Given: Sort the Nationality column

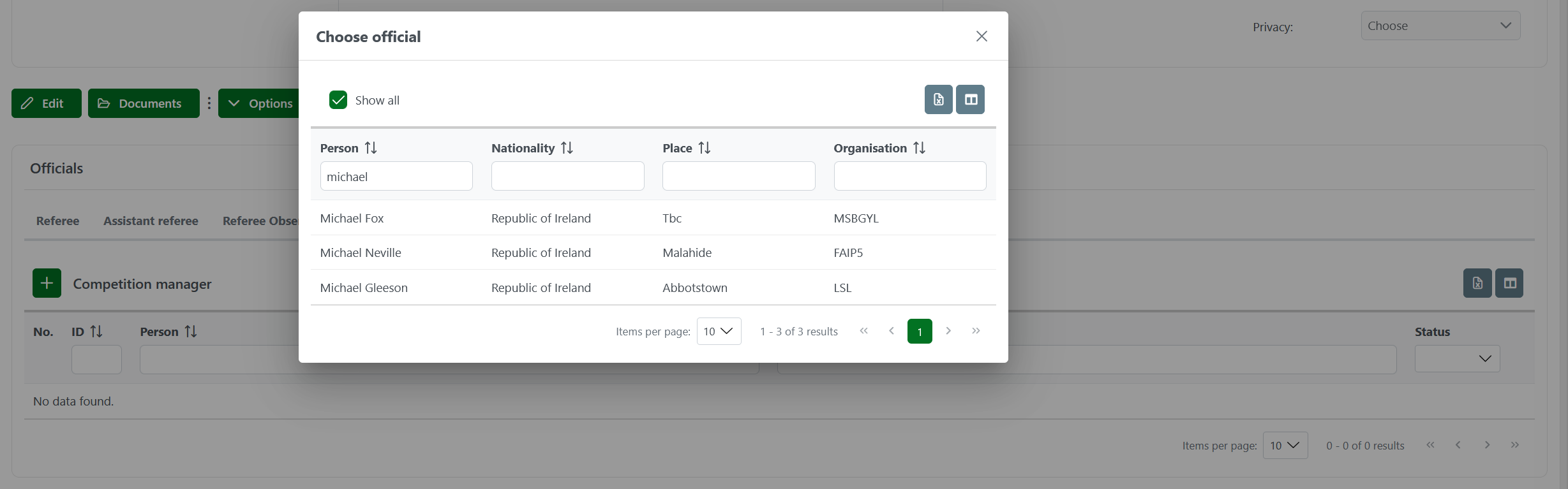Looking at the screenshot, I should pos(567,148).
